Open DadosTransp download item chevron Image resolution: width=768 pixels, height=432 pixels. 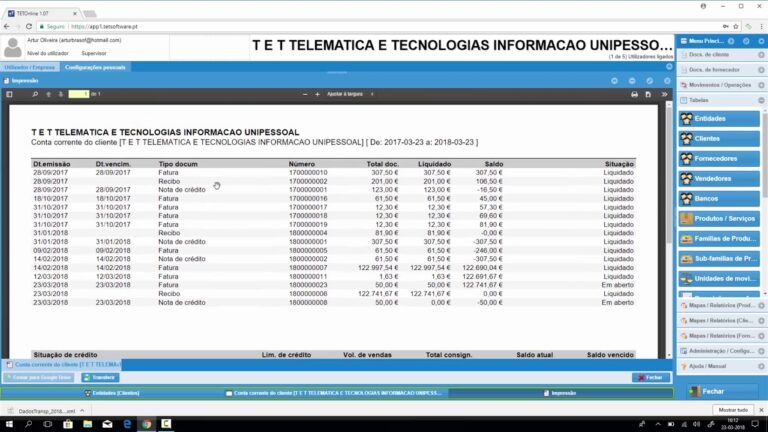point(82,411)
